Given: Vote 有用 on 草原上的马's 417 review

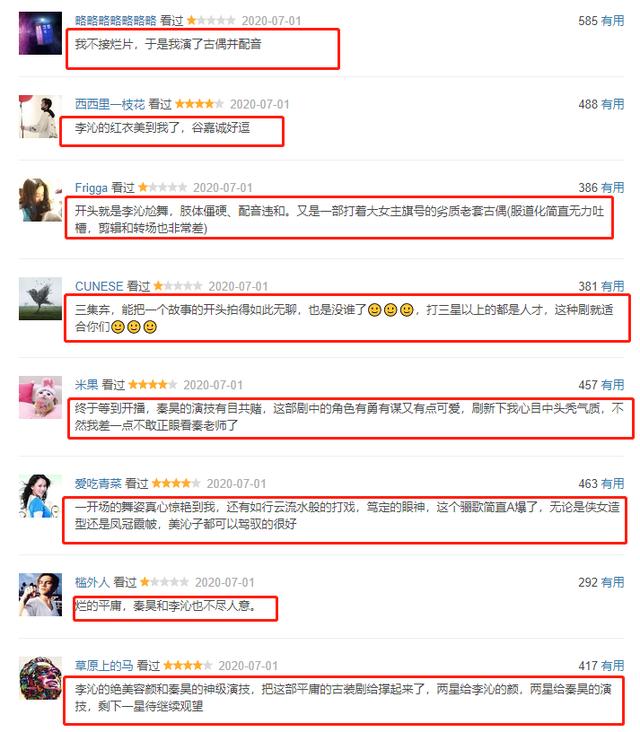Looking at the screenshot, I should [x=612, y=665].
